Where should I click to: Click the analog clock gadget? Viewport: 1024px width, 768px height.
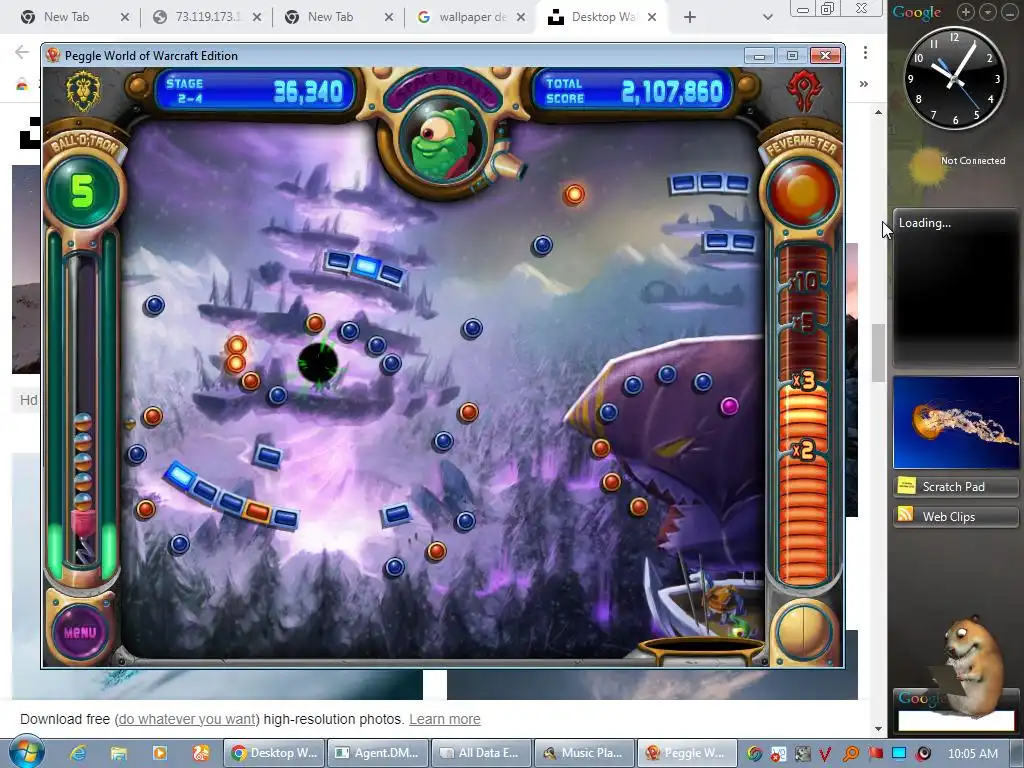coord(954,79)
